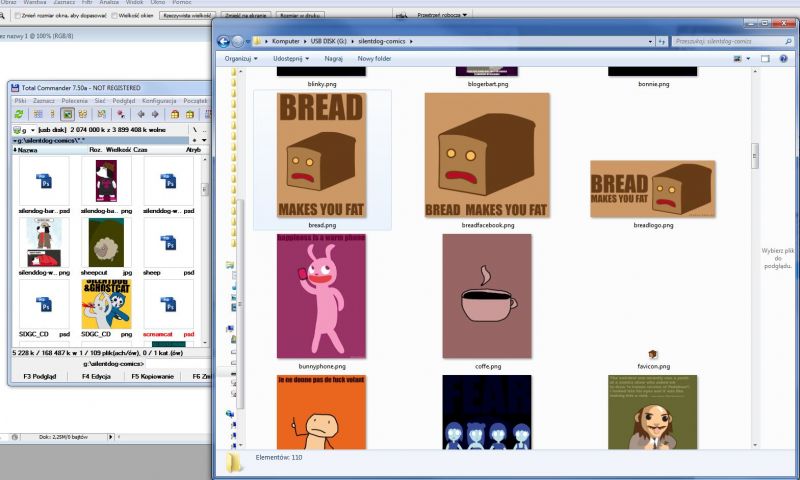
Task: Open Total Commander Sieć menu
Action: point(100,101)
